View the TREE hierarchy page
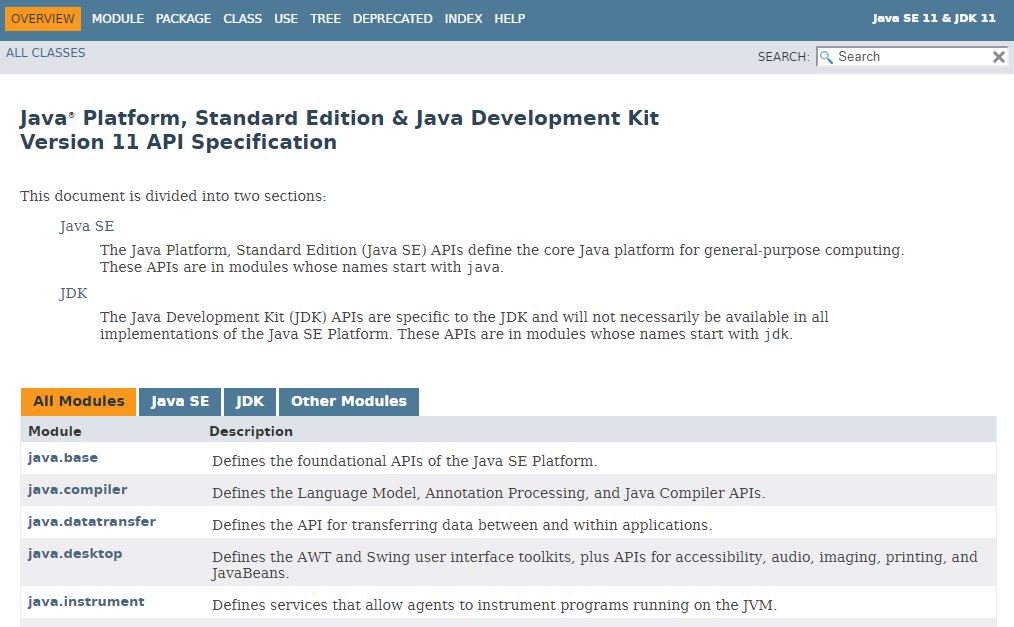Screen dimensions: 1014x627 point(325,19)
